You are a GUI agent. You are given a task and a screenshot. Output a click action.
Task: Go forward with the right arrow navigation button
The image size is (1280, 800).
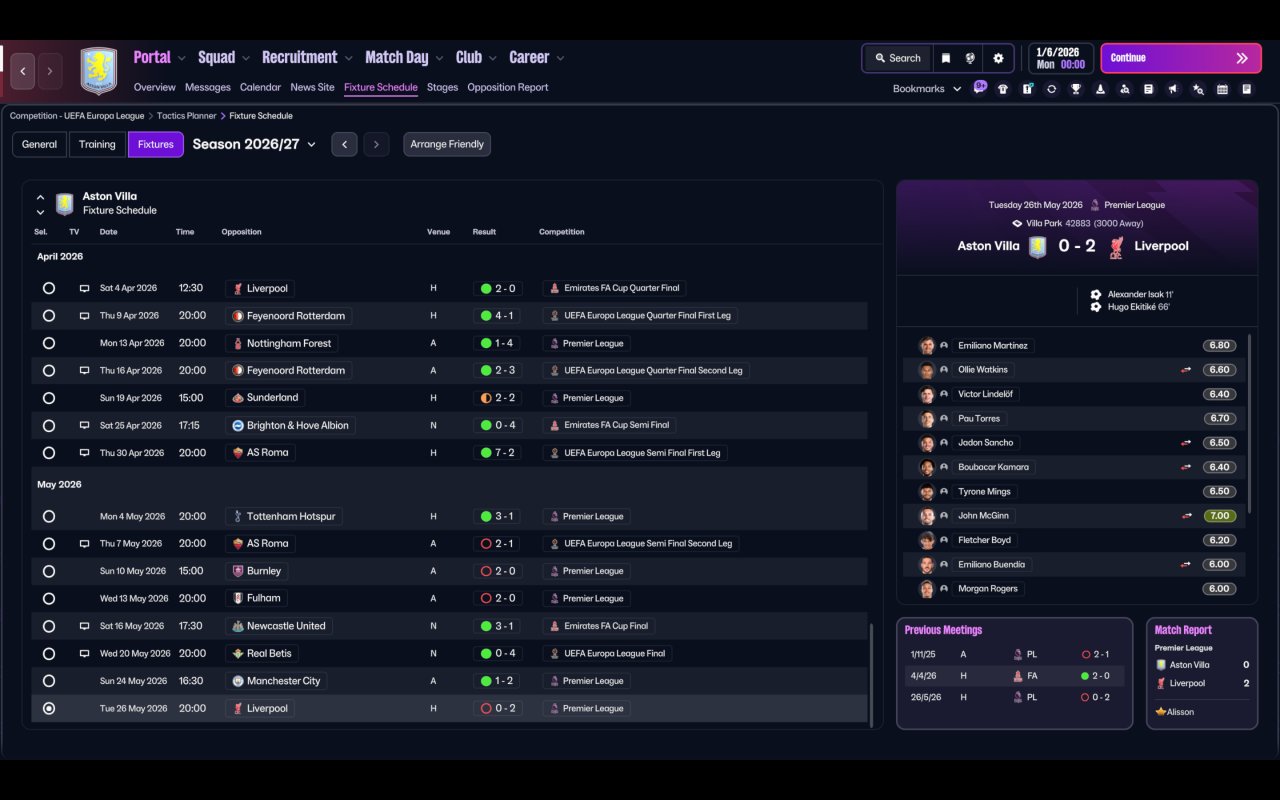pos(50,71)
